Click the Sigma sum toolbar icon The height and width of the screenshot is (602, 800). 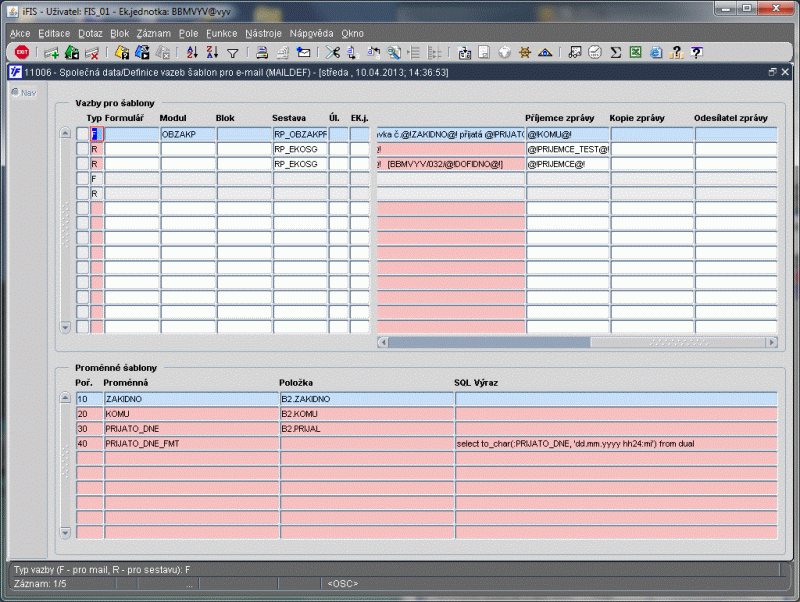pyautogui.click(x=615, y=52)
